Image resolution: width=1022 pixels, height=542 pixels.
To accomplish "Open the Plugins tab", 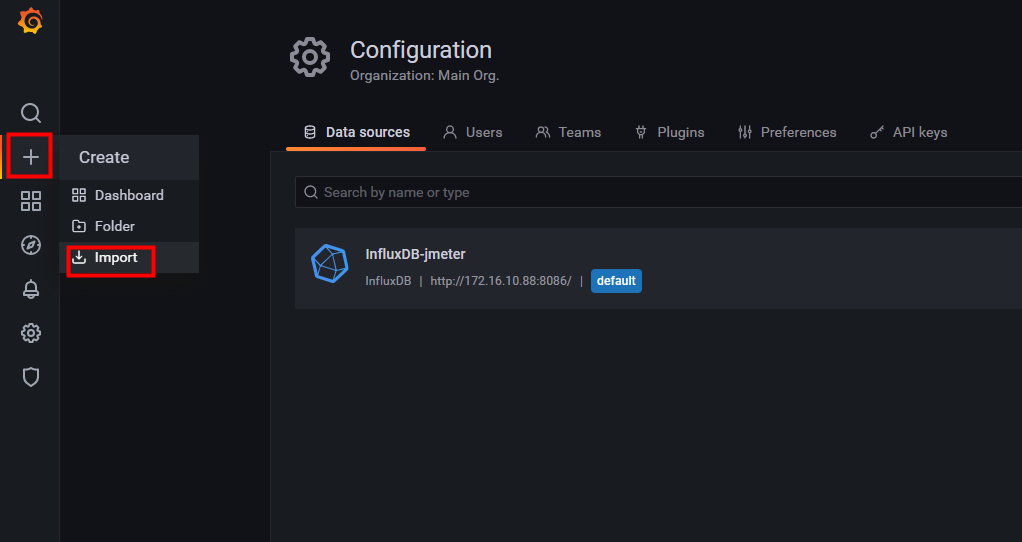I will [669, 132].
